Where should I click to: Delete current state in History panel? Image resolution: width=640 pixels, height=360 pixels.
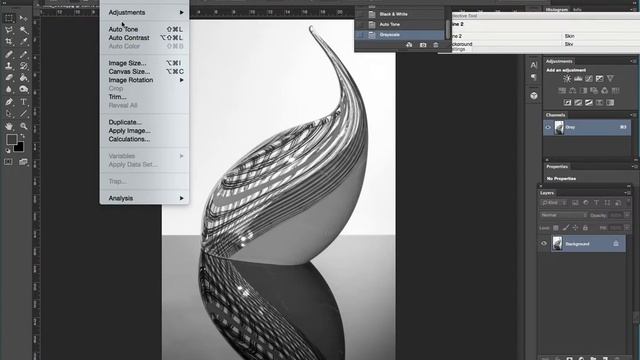[x=436, y=45]
